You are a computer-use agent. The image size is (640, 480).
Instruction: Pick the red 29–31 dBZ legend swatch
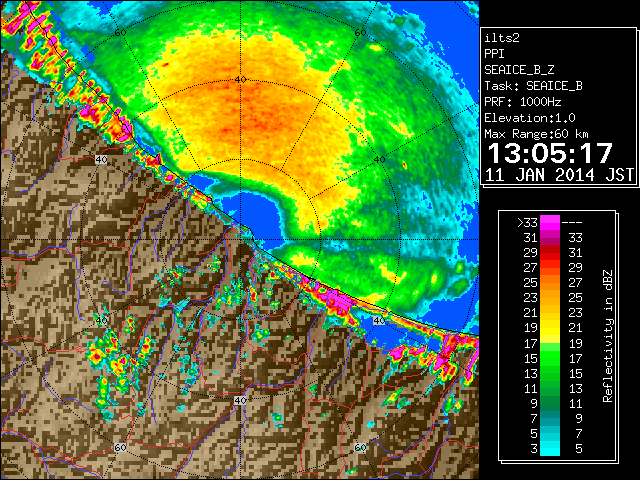[550, 253]
